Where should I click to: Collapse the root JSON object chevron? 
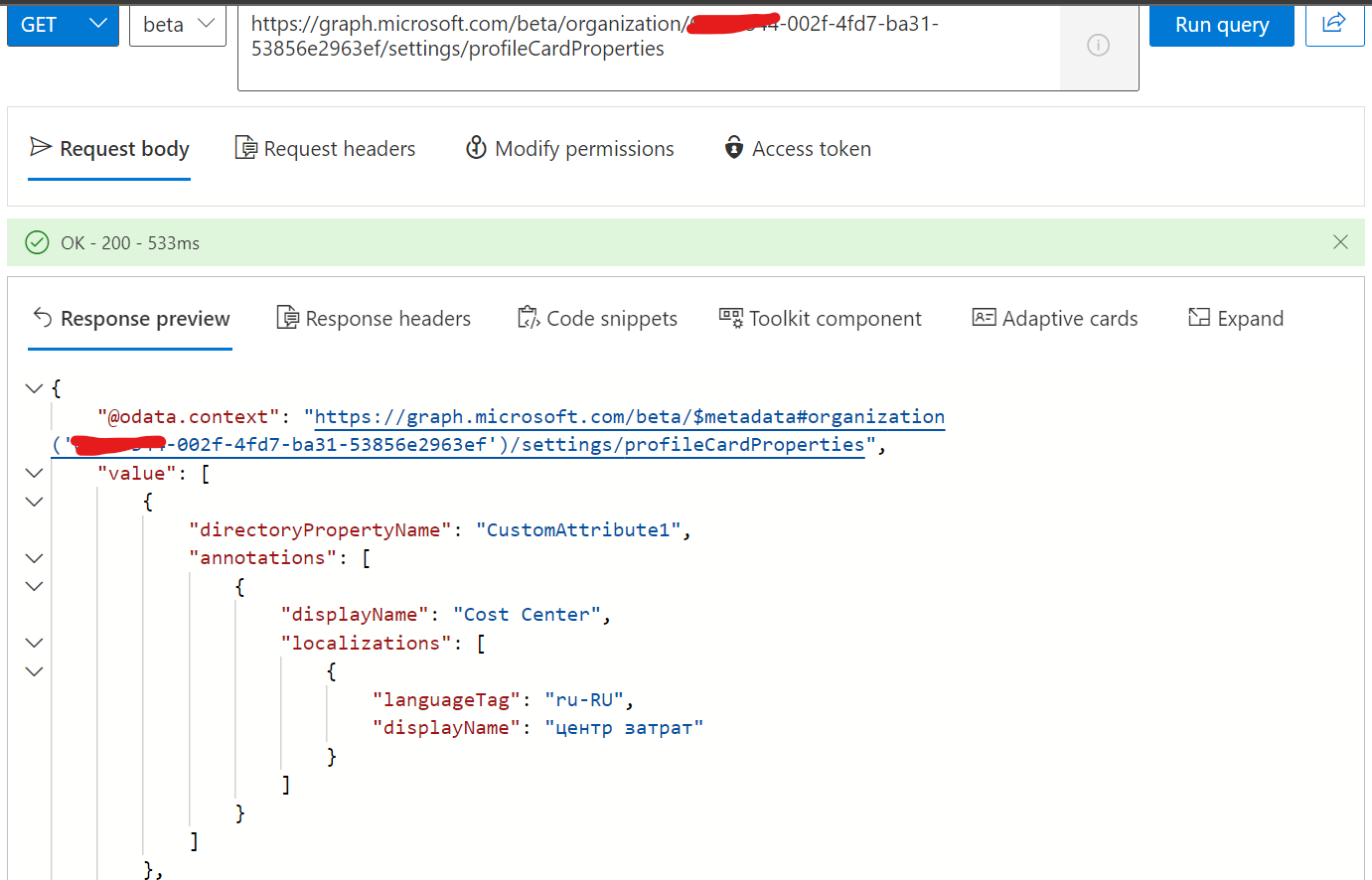(x=34, y=388)
